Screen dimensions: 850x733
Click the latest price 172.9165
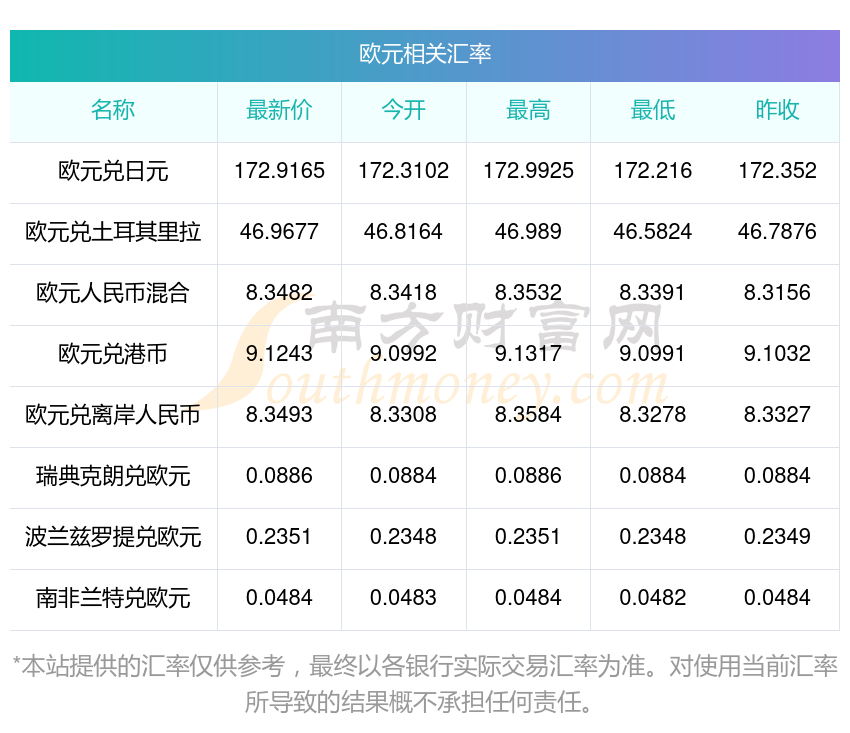(279, 171)
